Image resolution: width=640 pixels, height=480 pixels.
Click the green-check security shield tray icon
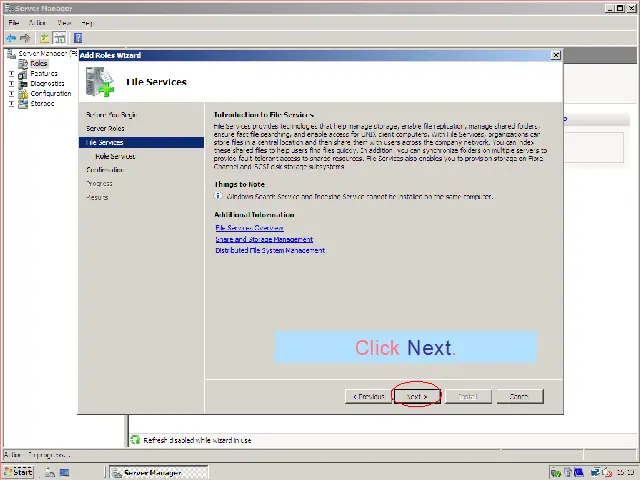click(x=556, y=473)
